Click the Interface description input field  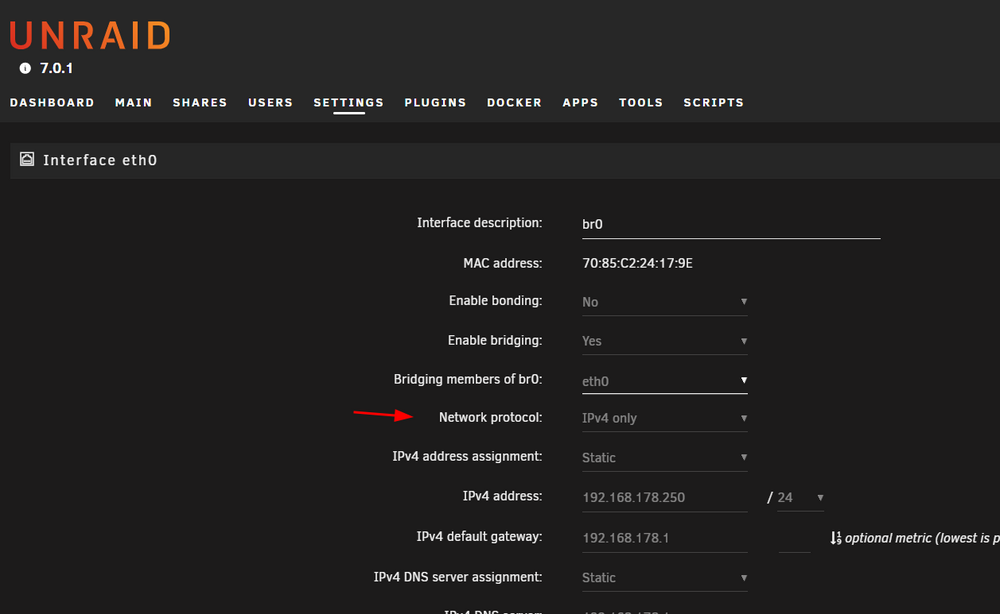click(731, 224)
